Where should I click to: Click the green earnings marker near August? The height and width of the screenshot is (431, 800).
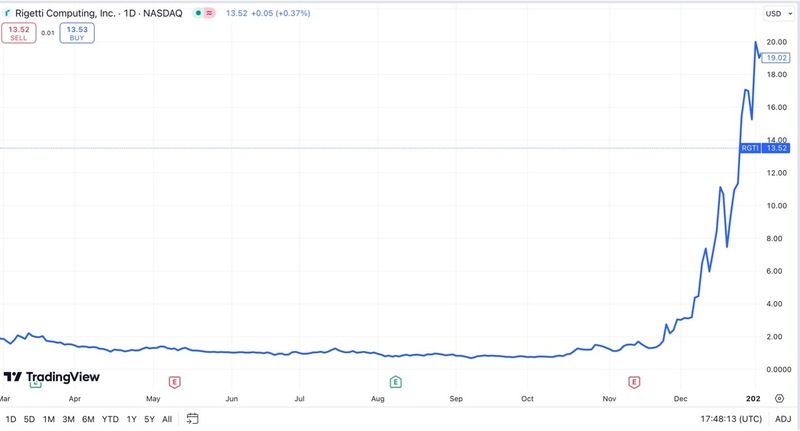(x=395, y=382)
